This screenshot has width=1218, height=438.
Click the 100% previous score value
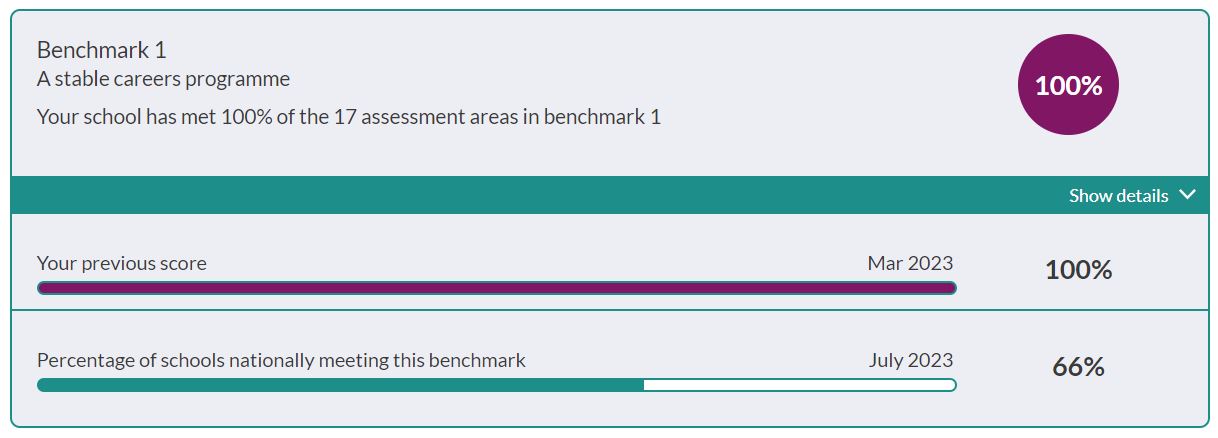tap(1078, 270)
